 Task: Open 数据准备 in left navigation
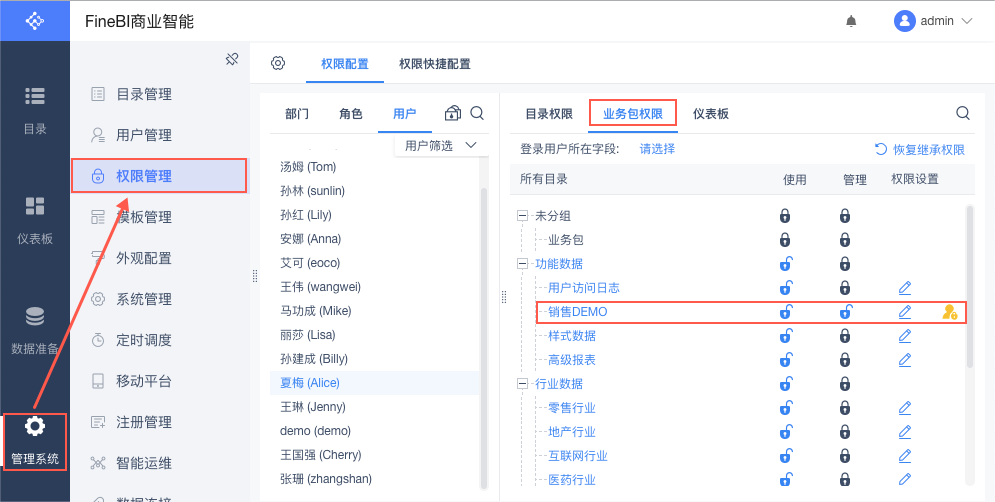pos(35,331)
